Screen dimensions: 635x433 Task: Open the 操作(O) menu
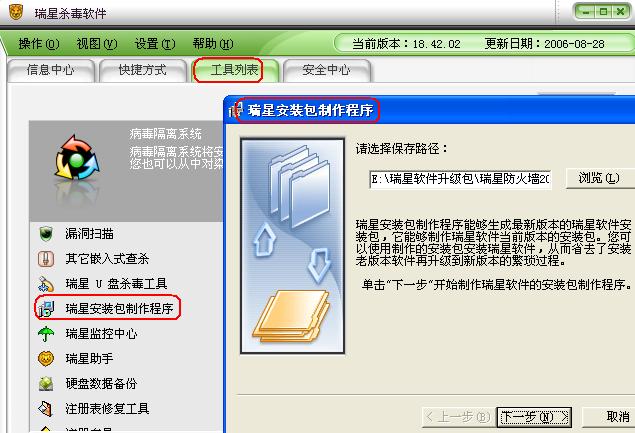(x=39, y=44)
